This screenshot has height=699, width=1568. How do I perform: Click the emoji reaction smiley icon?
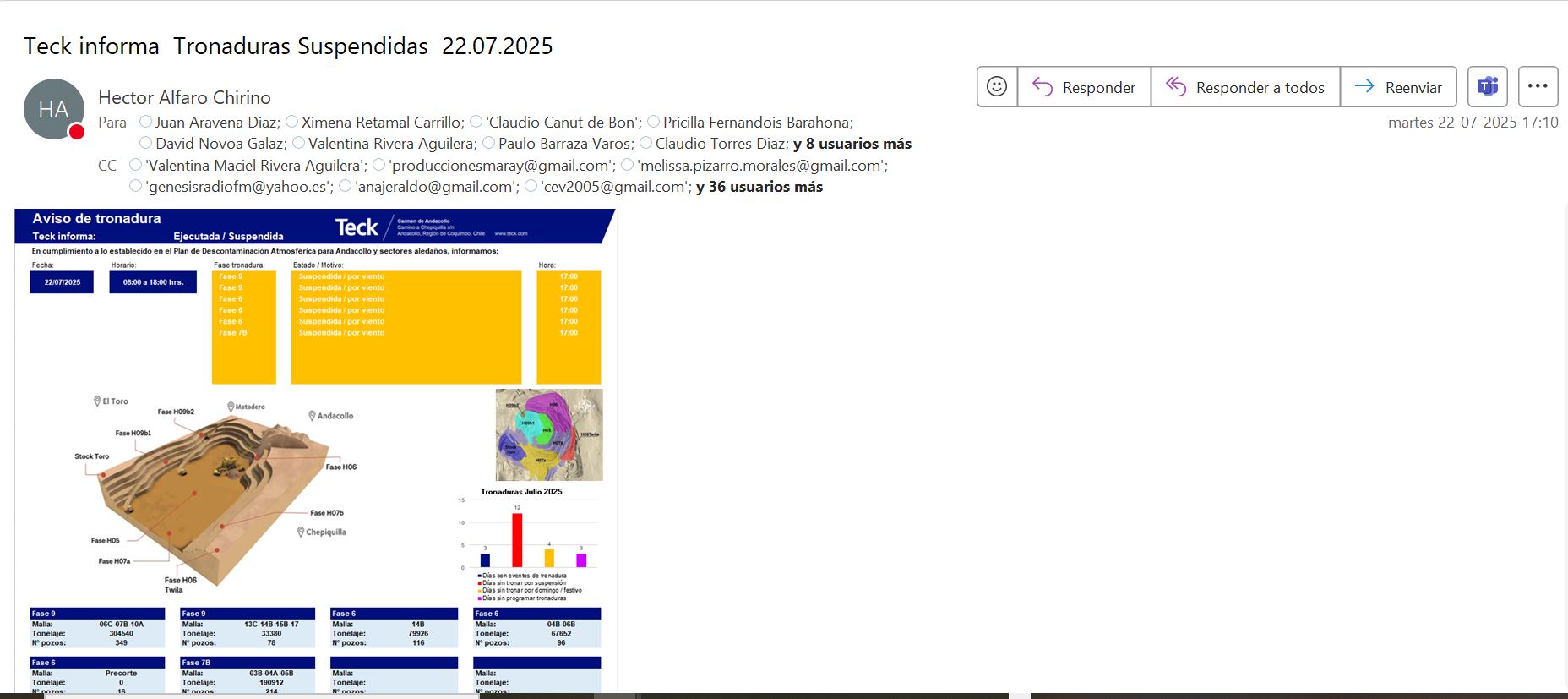[997, 86]
